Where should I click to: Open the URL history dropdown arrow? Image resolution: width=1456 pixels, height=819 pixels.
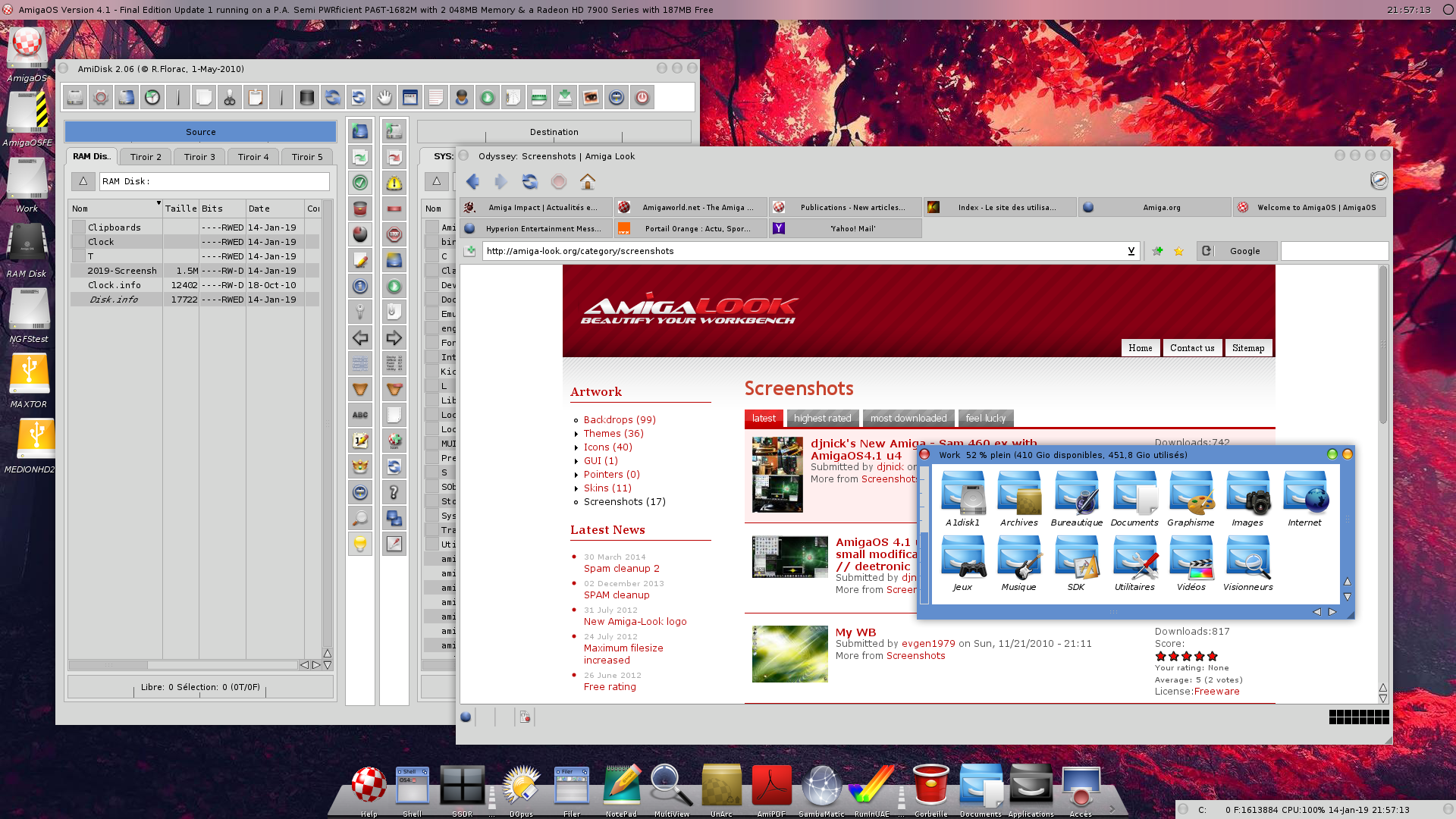[x=1131, y=251]
